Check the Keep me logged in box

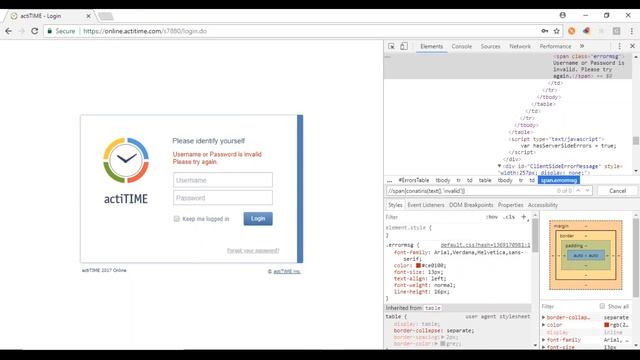[176, 219]
